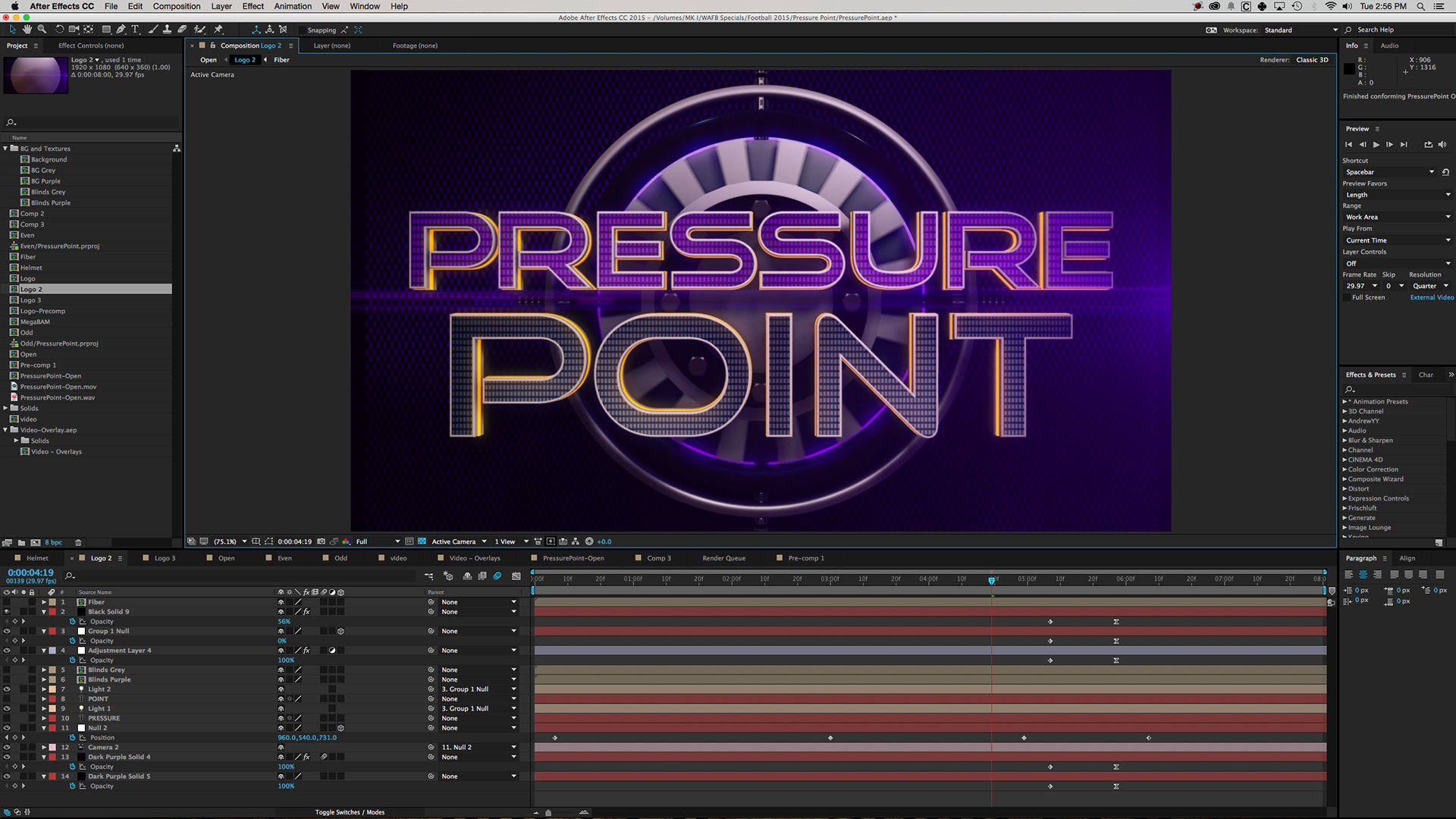Select the Rotation tool
Screen dimensions: 1456x819
pos(59,30)
